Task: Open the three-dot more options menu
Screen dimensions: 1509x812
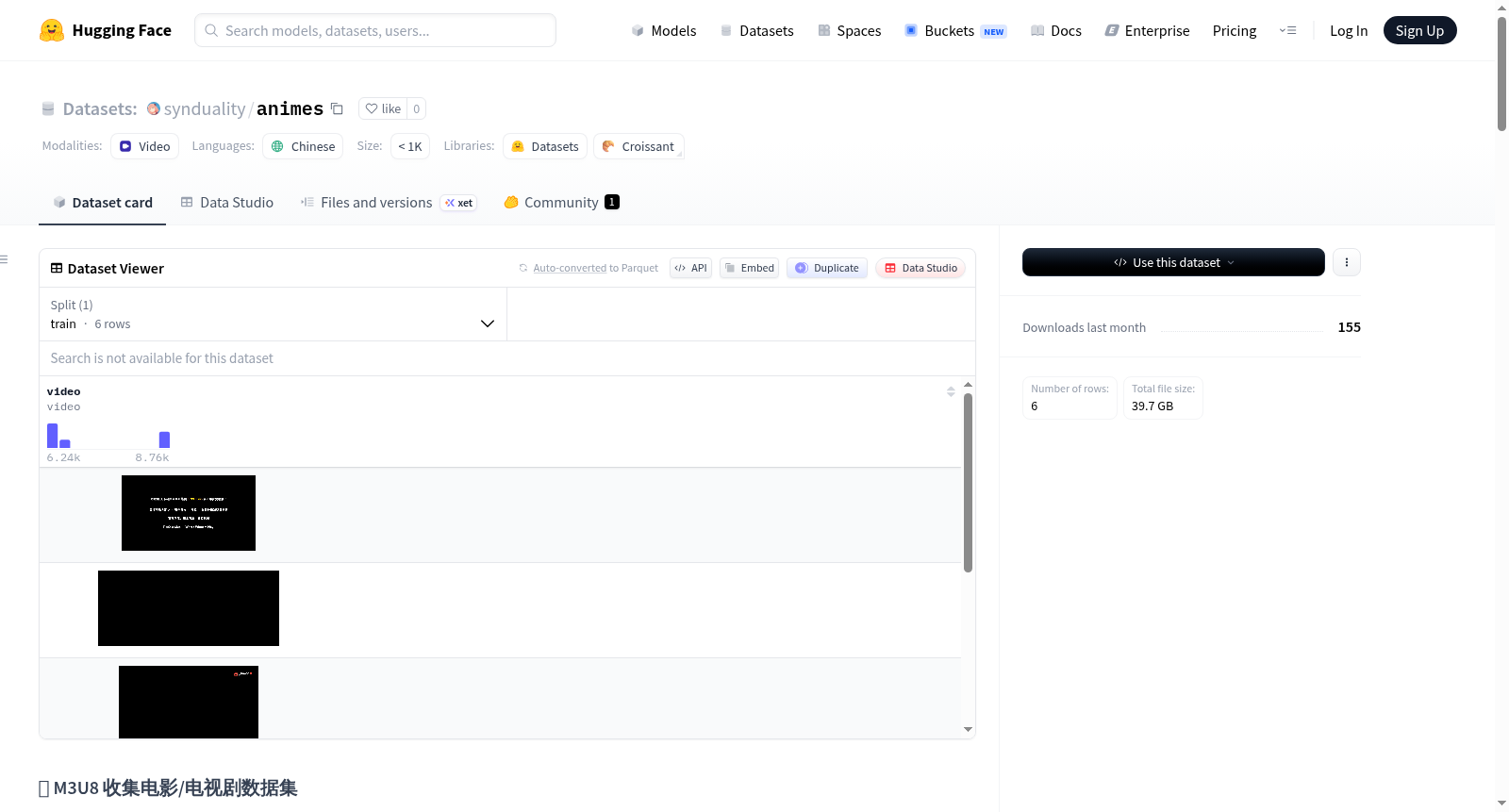Action: pos(1347,262)
